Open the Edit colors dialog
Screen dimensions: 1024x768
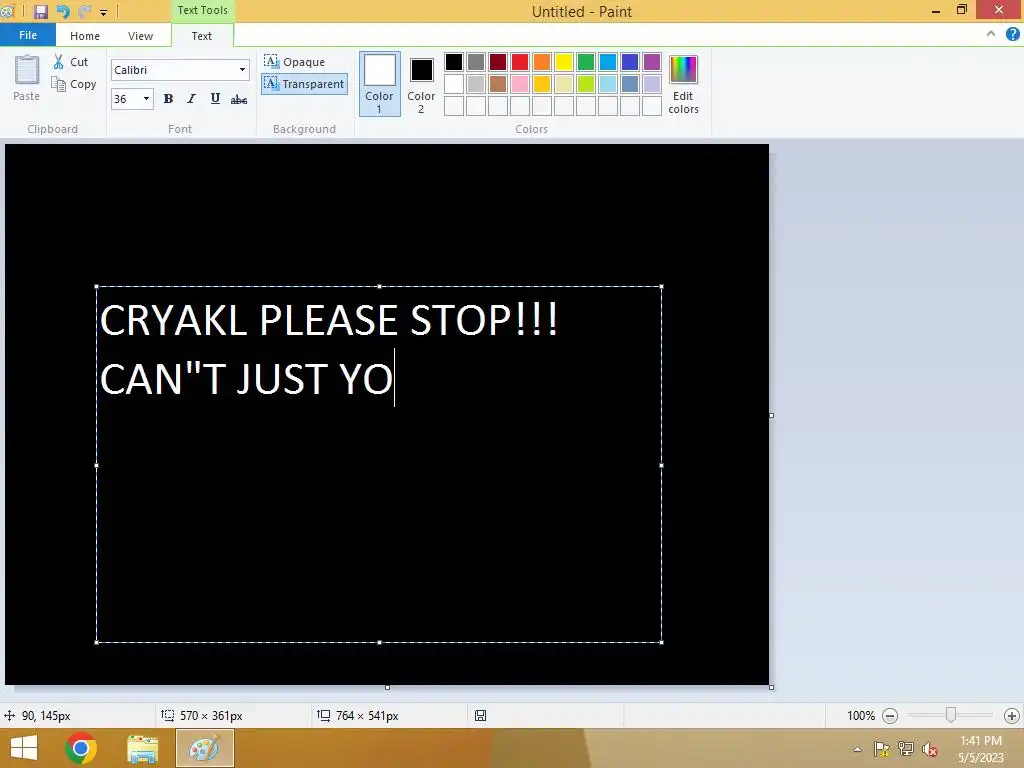tap(683, 85)
